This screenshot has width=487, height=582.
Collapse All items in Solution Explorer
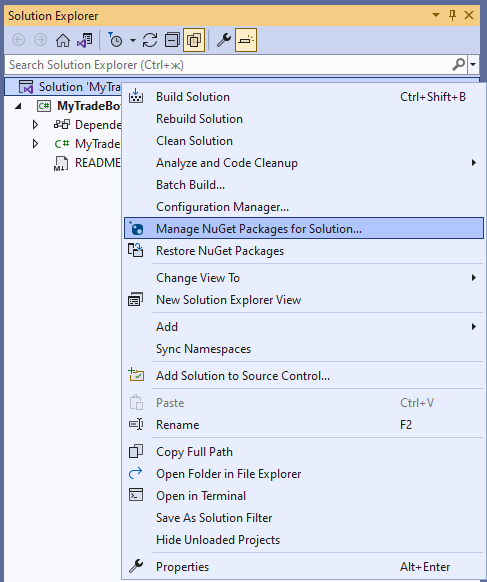click(172, 40)
